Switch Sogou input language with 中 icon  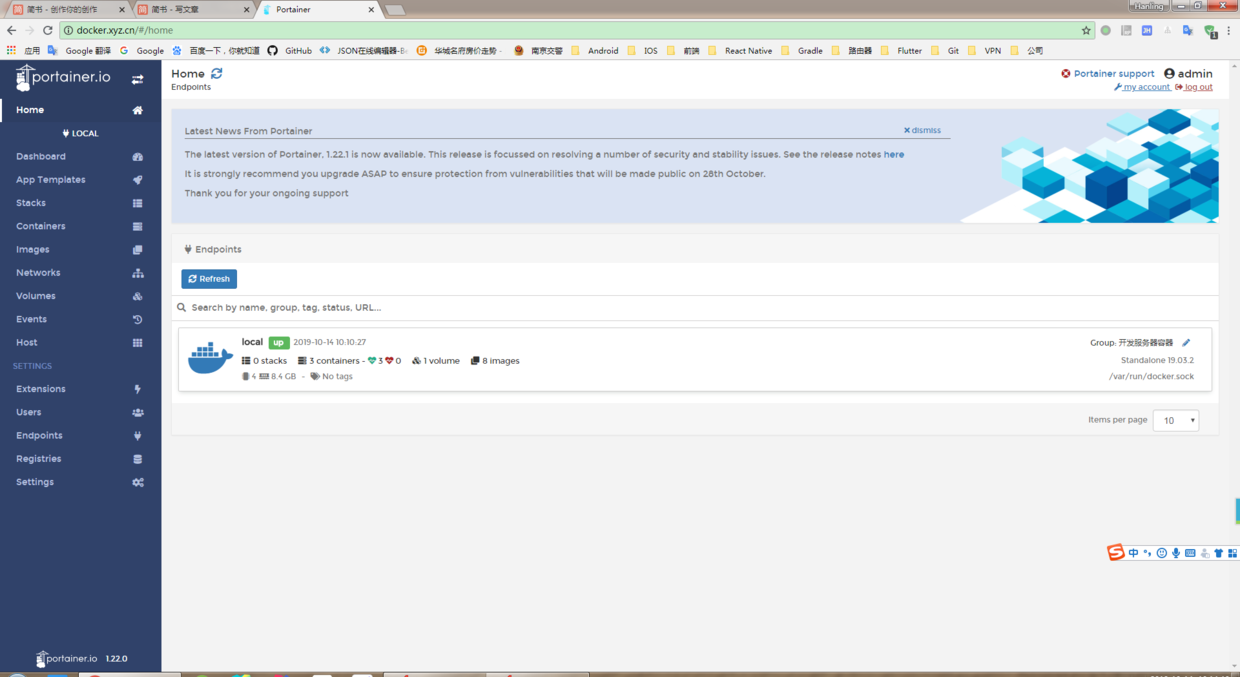pos(1133,553)
